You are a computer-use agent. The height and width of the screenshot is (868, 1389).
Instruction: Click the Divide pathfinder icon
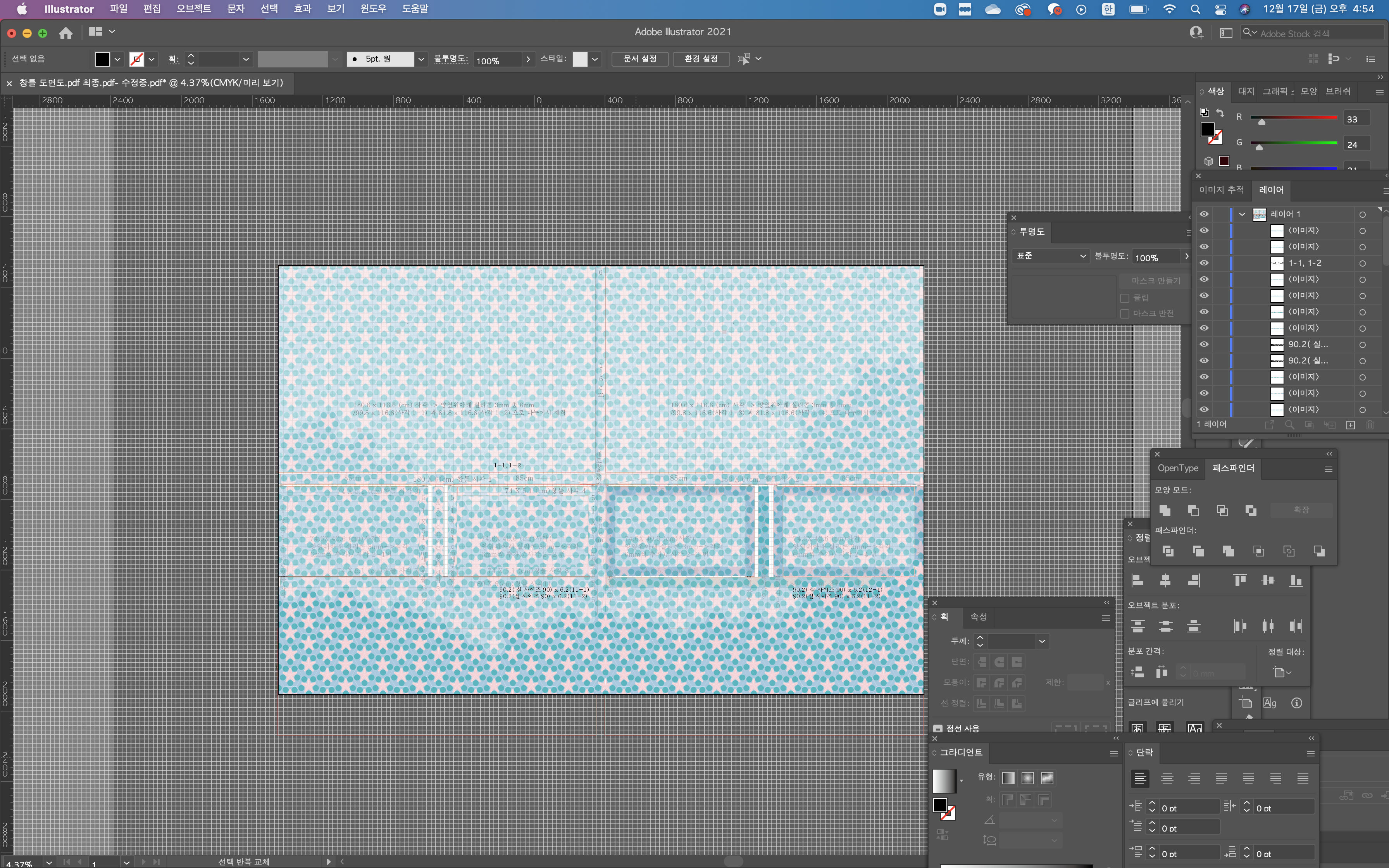coord(1167,551)
